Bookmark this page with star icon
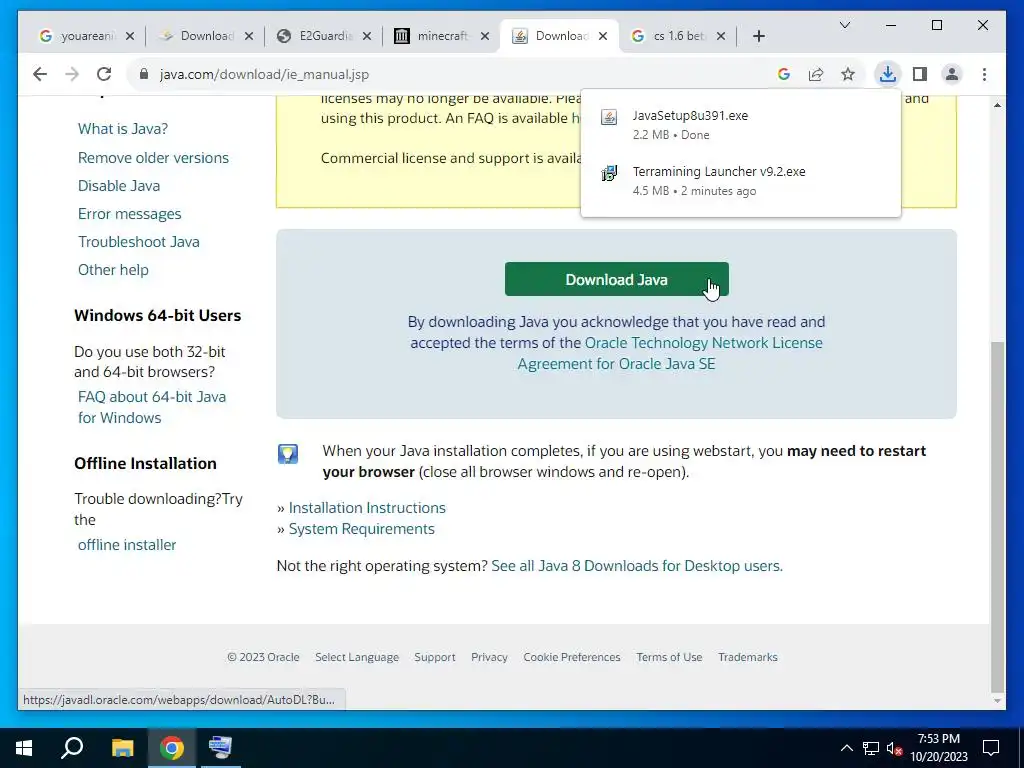Image resolution: width=1024 pixels, height=768 pixels. coord(848,74)
